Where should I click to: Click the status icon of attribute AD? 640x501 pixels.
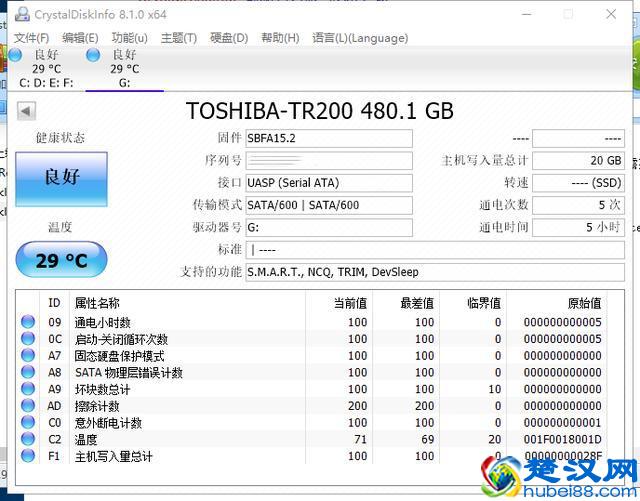pyautogui.click(x=28, y=405)
